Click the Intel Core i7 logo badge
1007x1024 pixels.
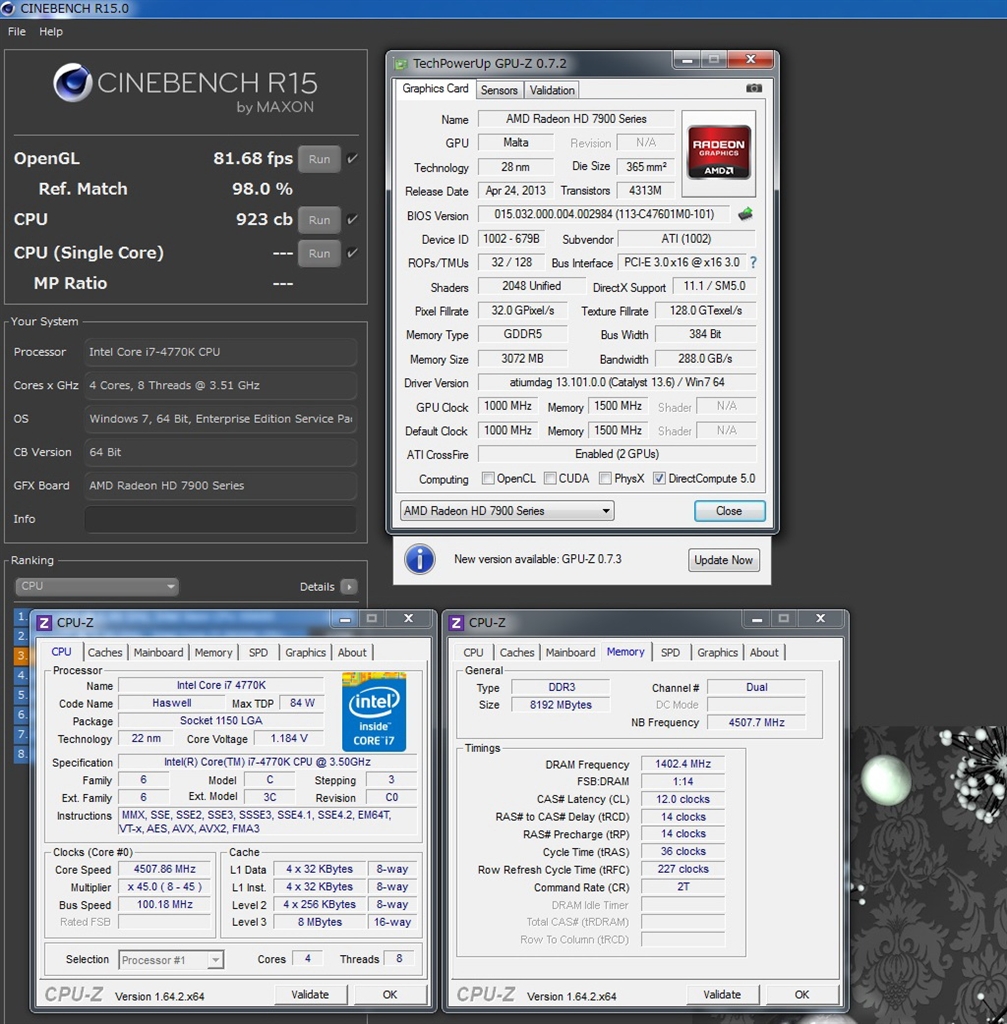(373, 711)
